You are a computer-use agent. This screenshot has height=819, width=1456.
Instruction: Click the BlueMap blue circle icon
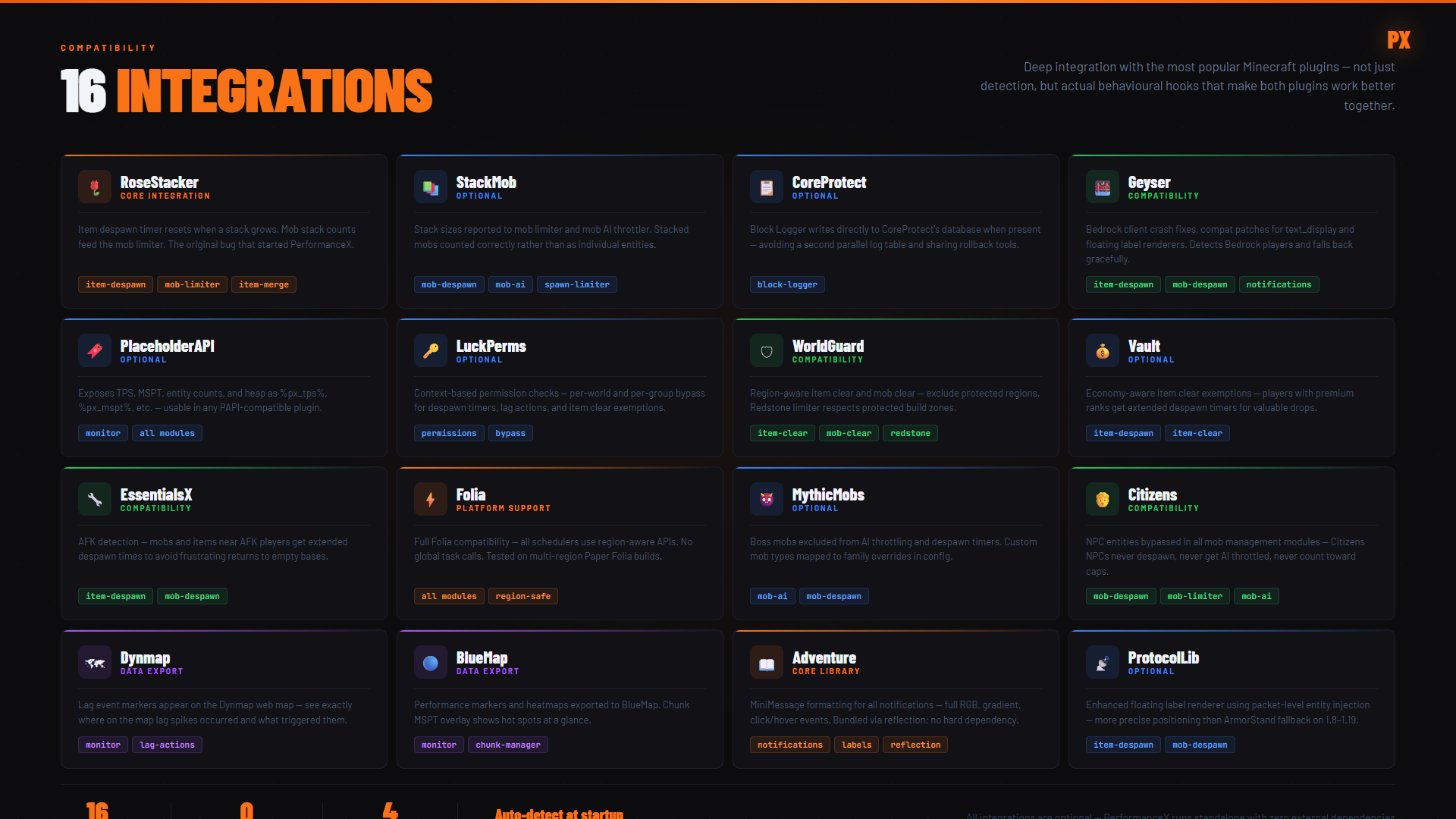coord(431,662)
